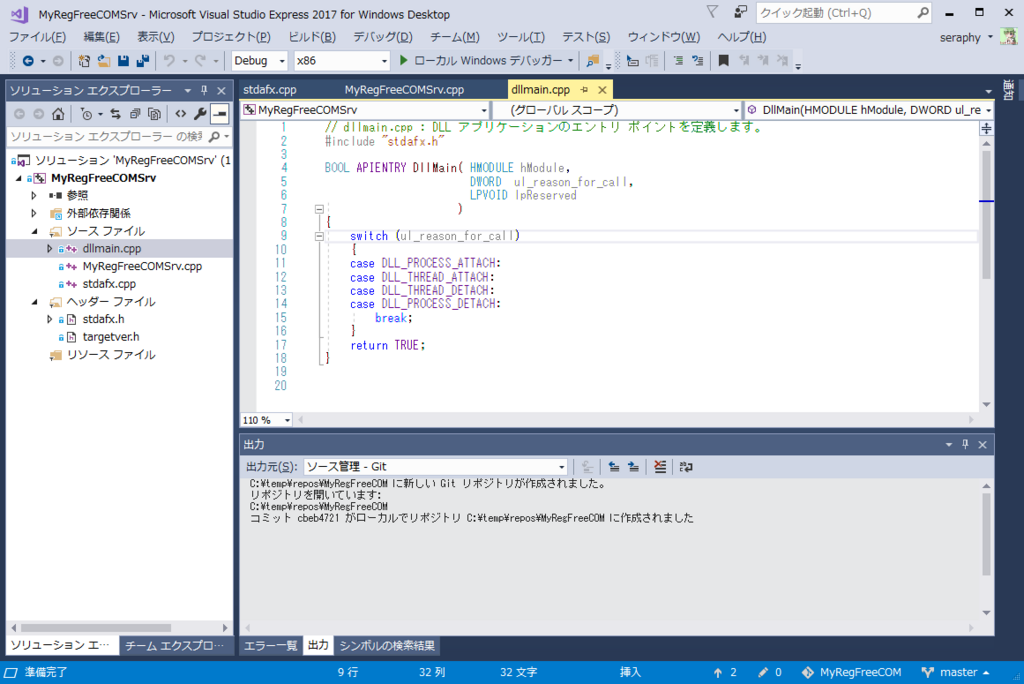Click the Save All toolbar icon
Image resolution: width=1024 pixels, height=684 pixels.
pyautogui.click(x=142, y=61)
